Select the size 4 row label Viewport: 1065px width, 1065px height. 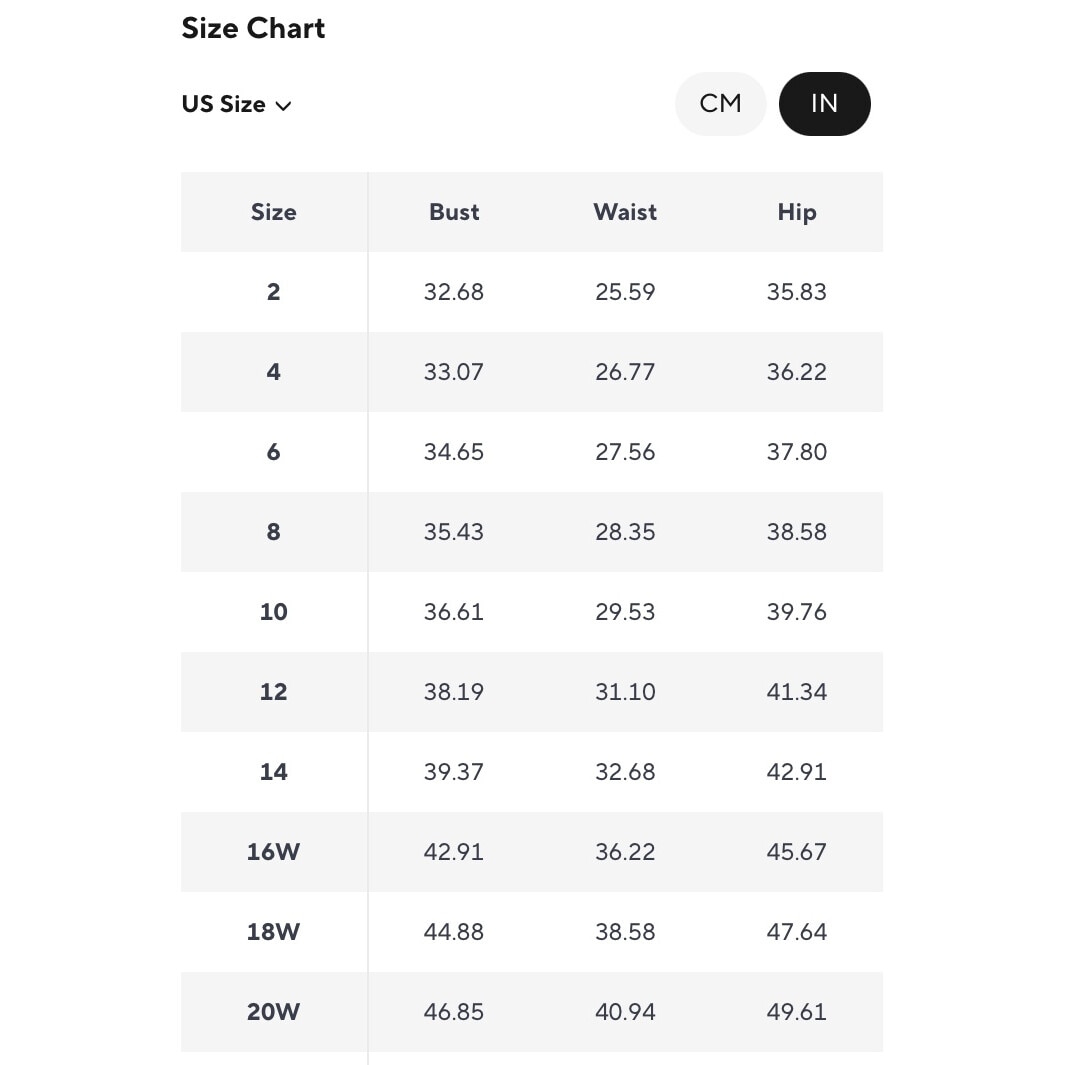click(x=273, y=372)
